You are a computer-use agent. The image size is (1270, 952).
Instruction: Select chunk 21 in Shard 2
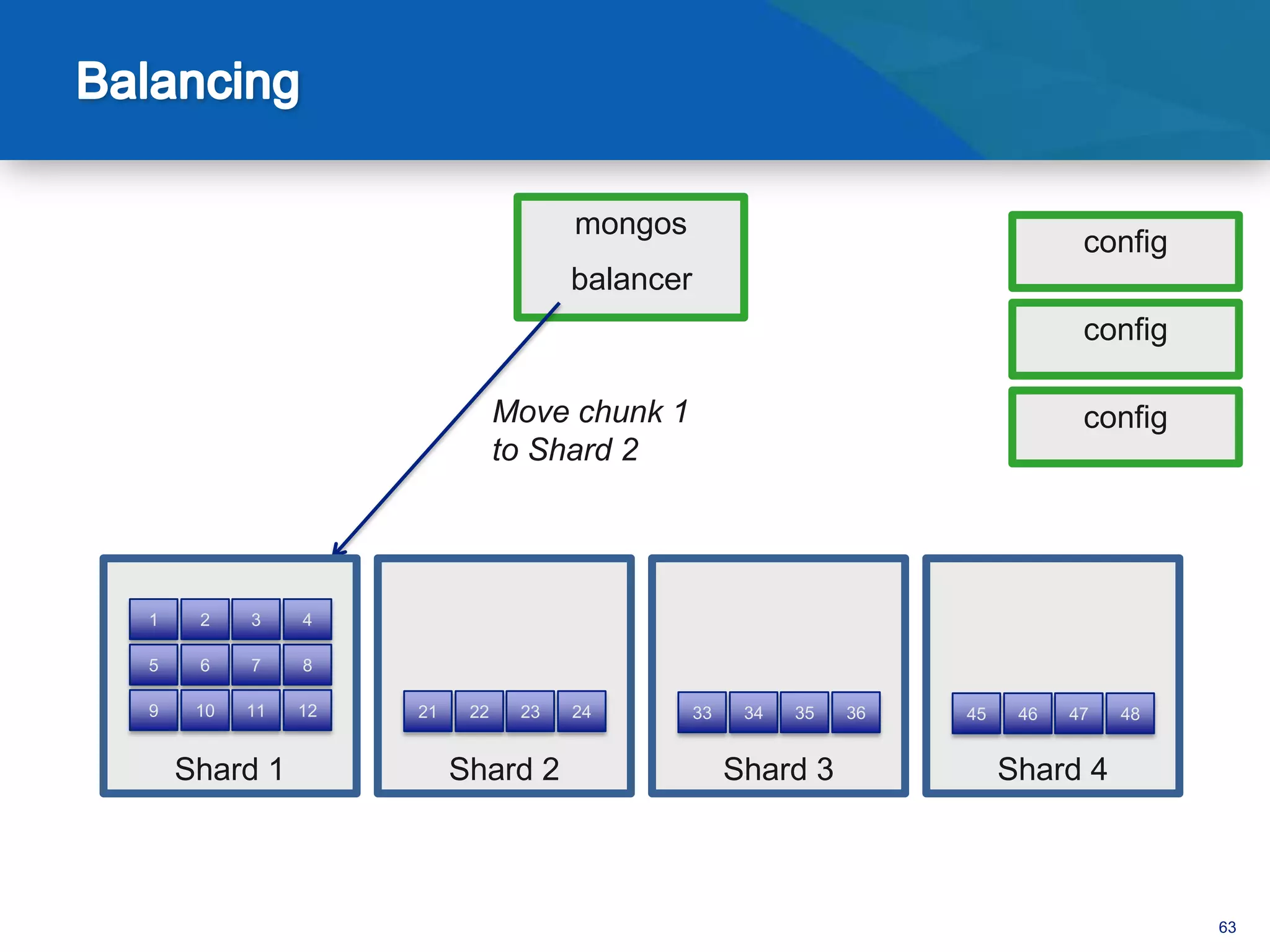click(427, 712)
